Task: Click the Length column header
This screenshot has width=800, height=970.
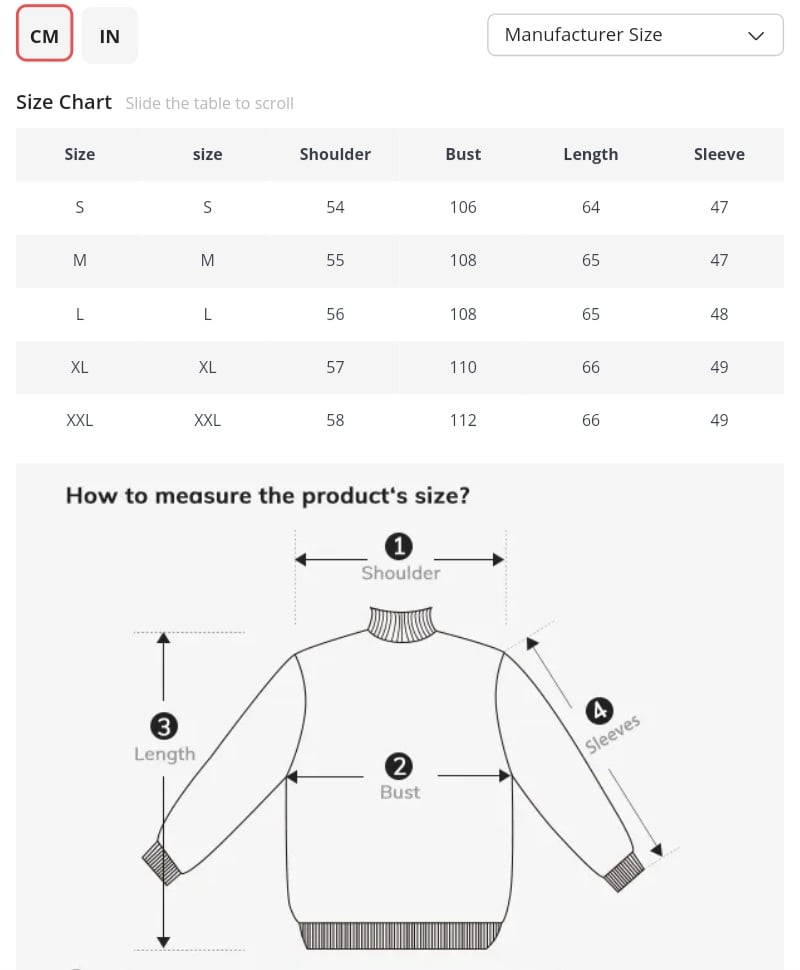Action: tap(591, 154)
